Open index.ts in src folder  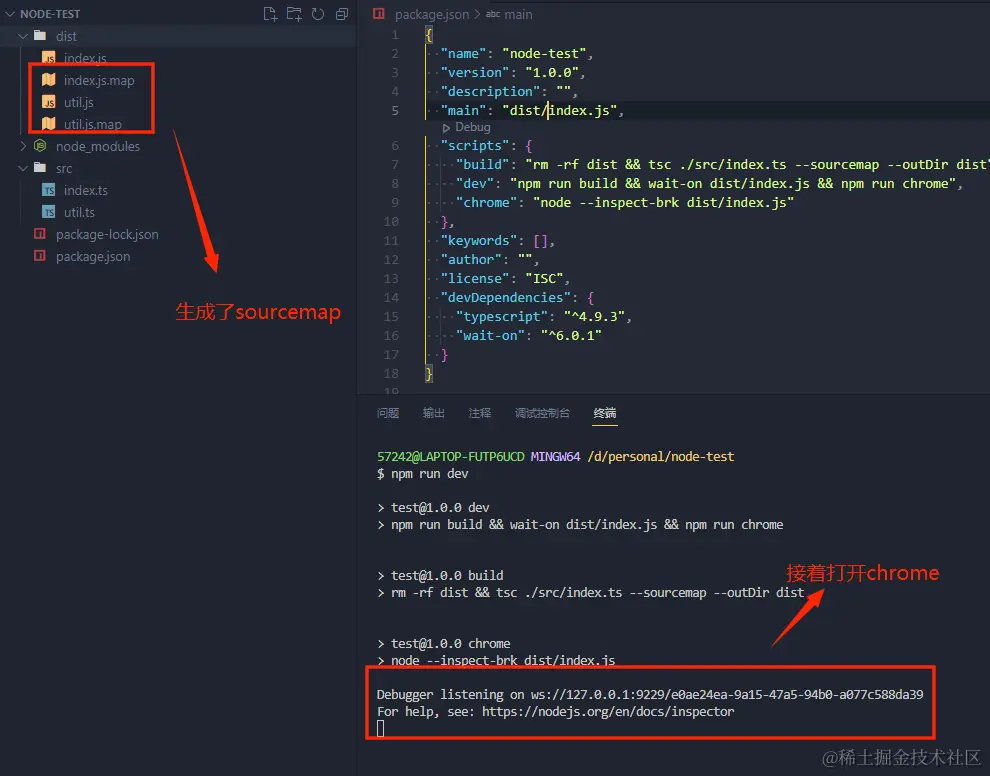click(x=85, y=190)
